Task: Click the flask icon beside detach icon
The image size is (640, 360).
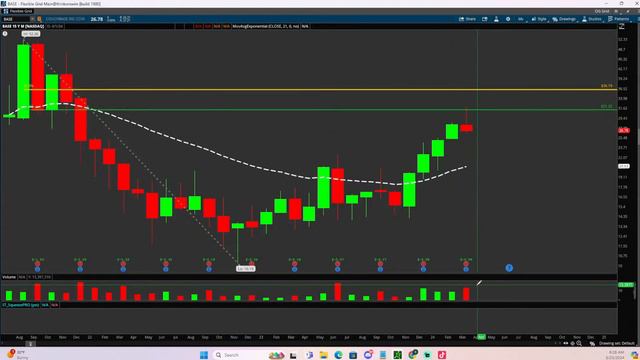Action: (496, 19)
